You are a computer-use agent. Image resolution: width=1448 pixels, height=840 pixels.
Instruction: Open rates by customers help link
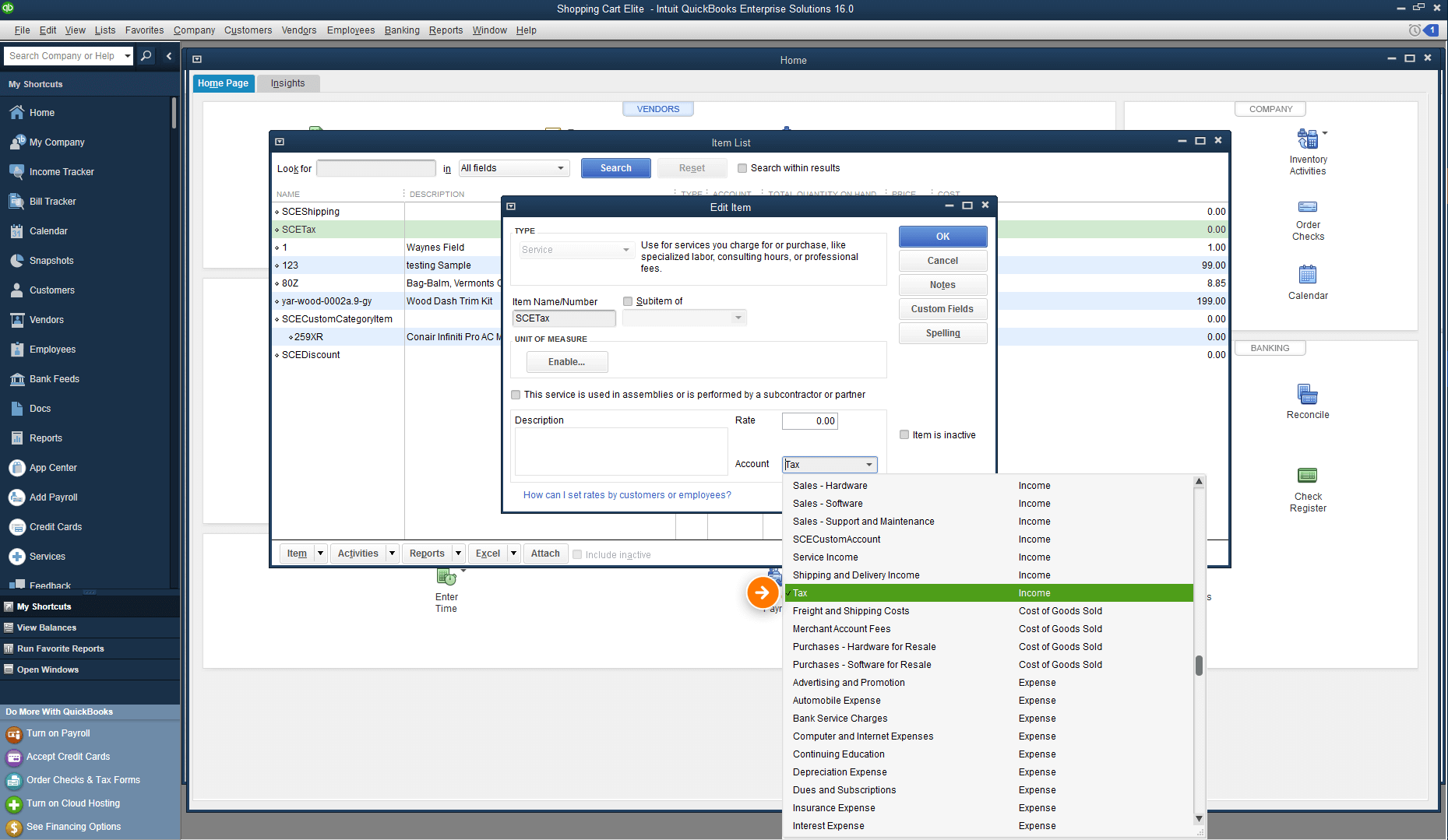pos(627,495)
